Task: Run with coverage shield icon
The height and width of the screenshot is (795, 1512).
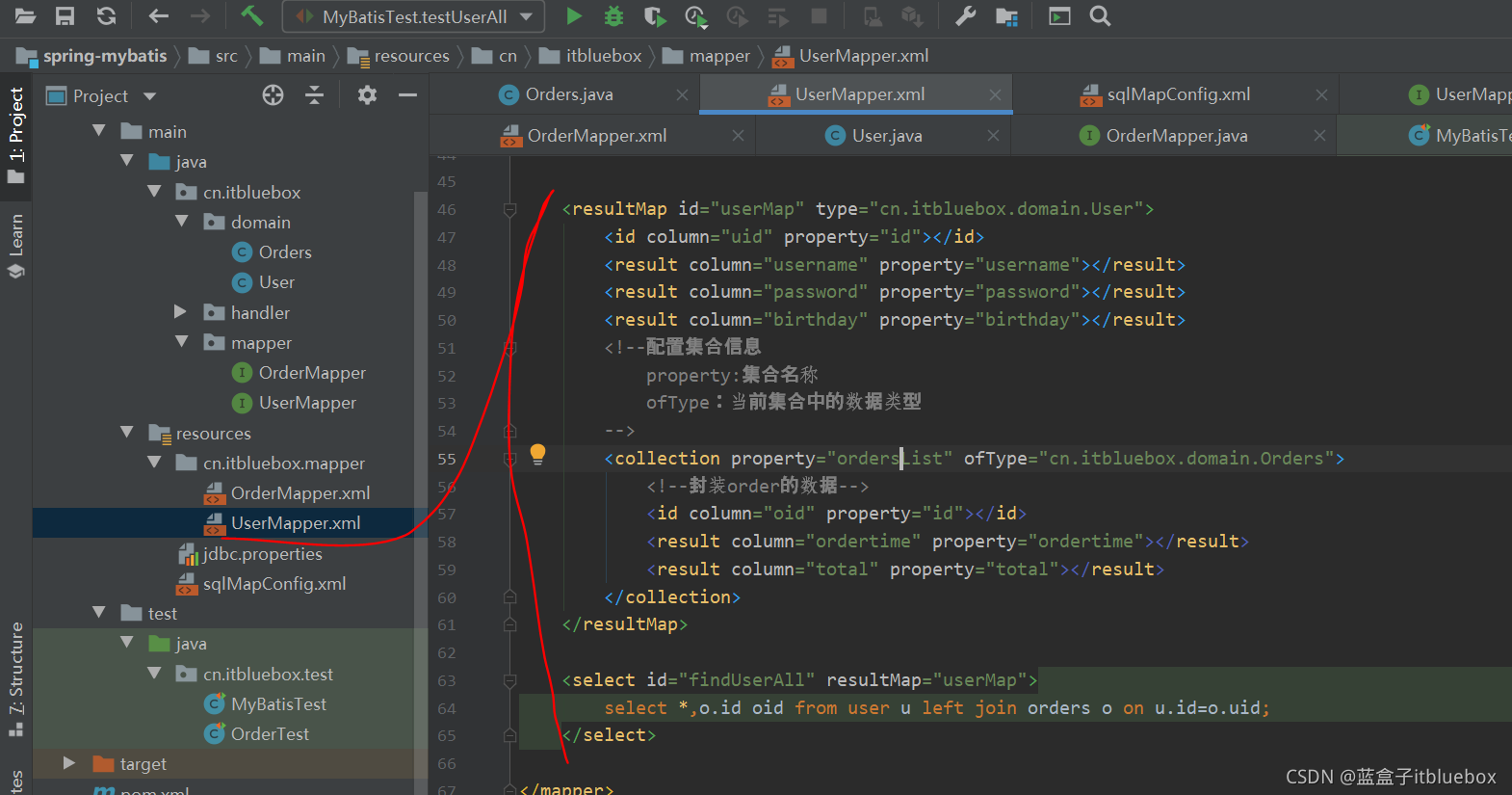Action: point(655,15)
